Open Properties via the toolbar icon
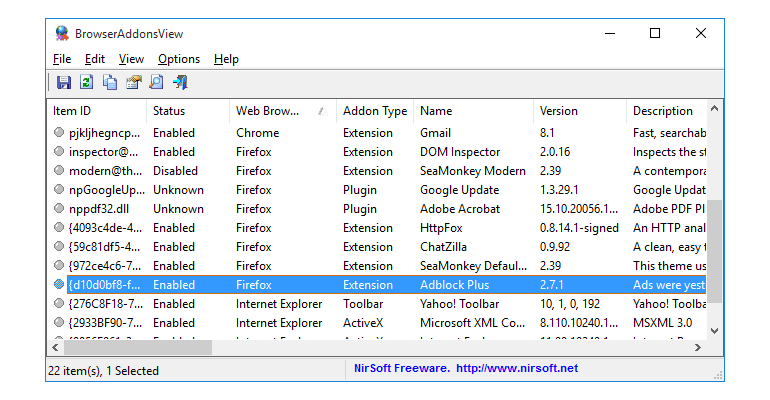This screenshot has height=400, width=770. tap(133, 83)
